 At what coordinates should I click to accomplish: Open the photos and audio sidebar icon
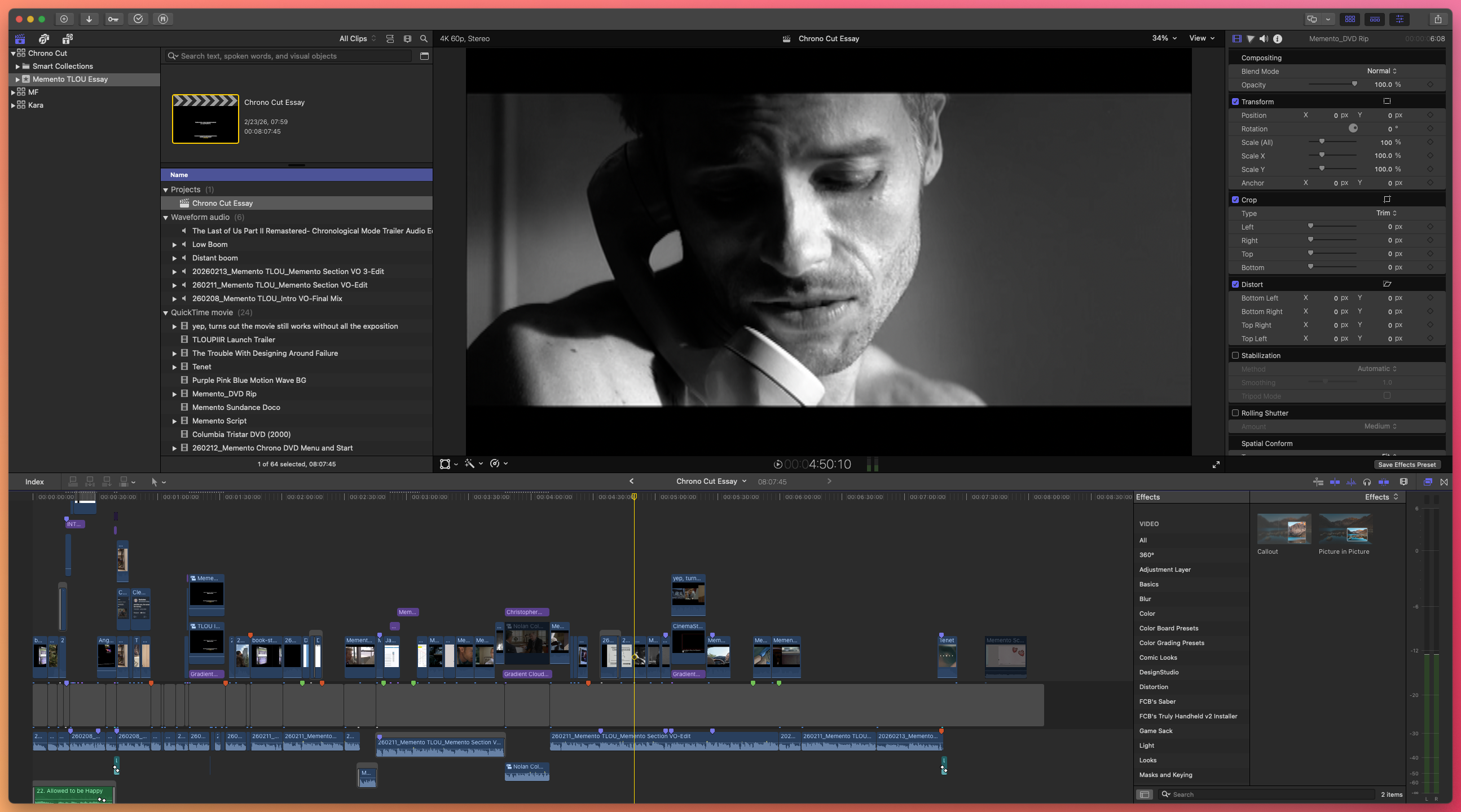(43, 38)
